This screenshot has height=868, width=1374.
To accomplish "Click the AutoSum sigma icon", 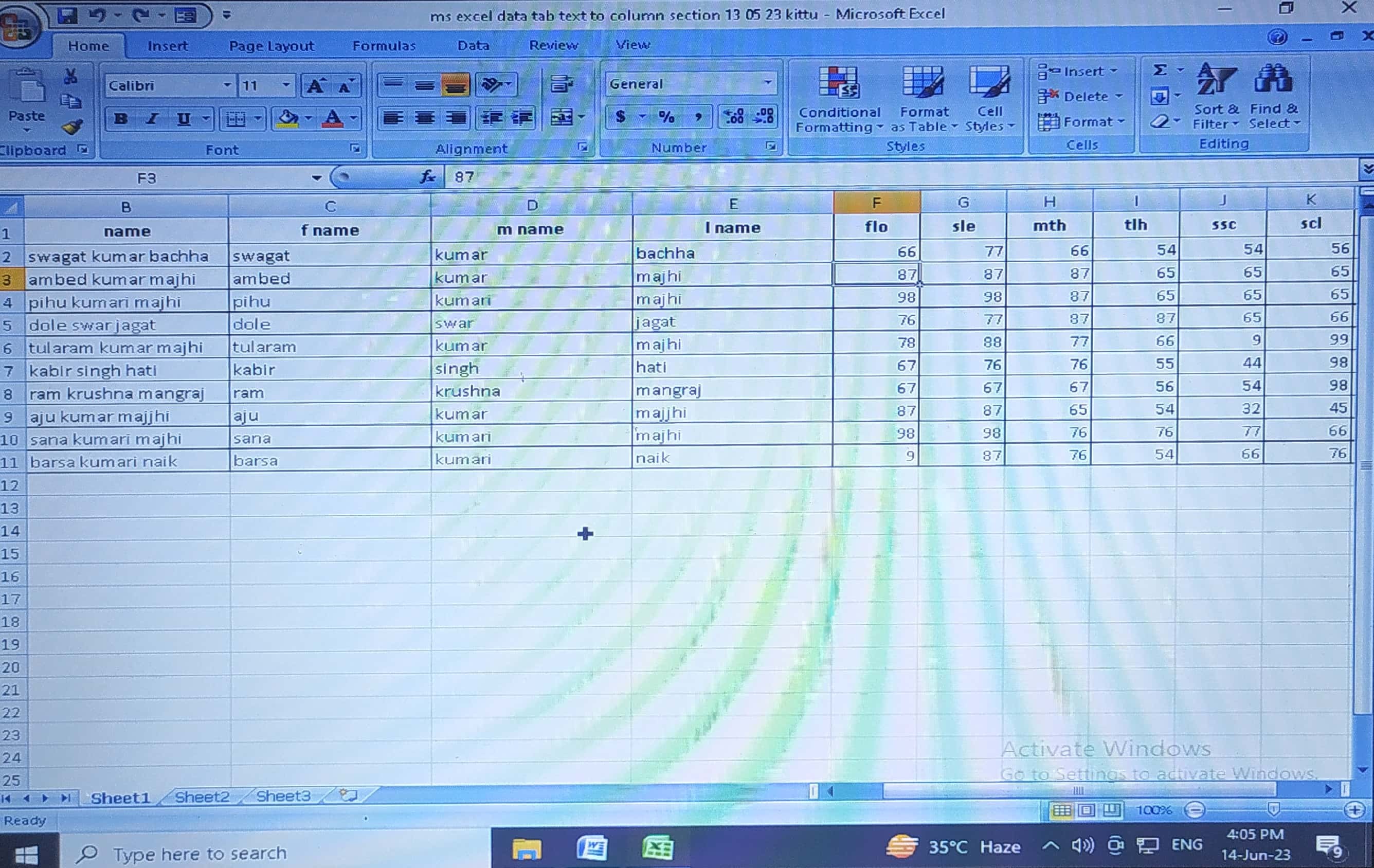I will (x=1160, y=71).
